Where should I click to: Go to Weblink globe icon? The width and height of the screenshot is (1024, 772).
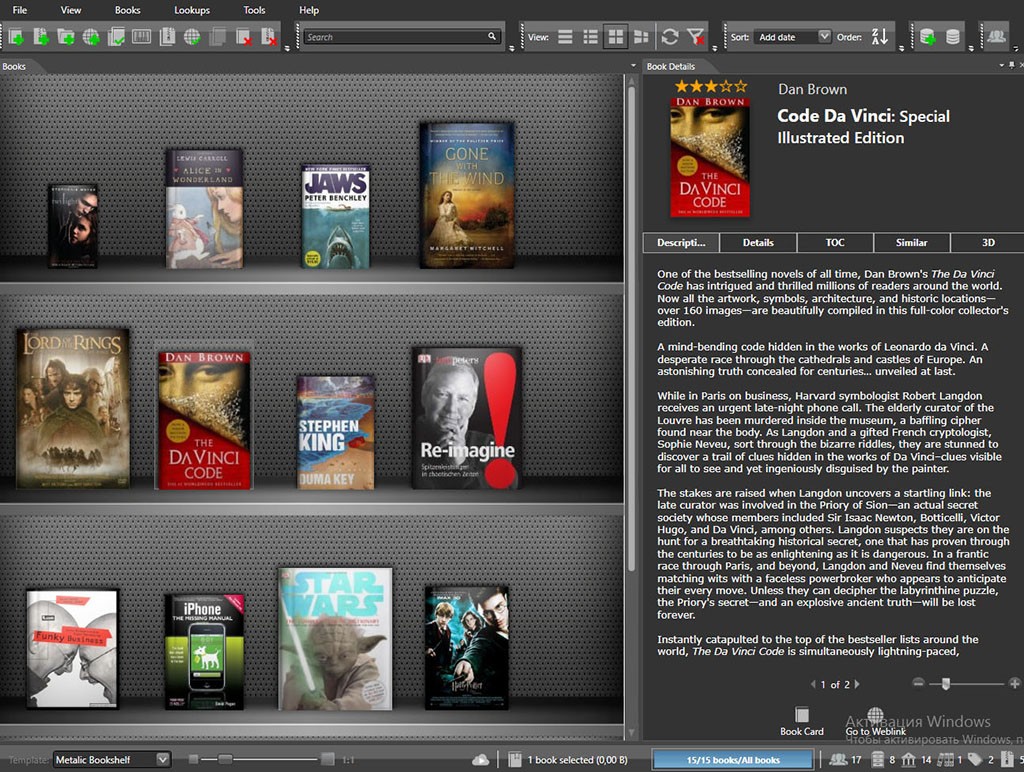click(876, 715)
